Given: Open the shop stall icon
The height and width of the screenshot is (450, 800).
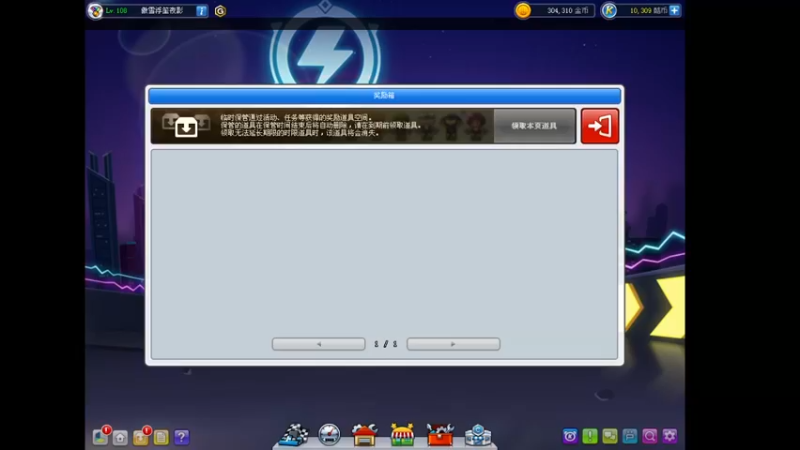Looking at the screenshot, I should pyautogui.click(x=402, y=435).
